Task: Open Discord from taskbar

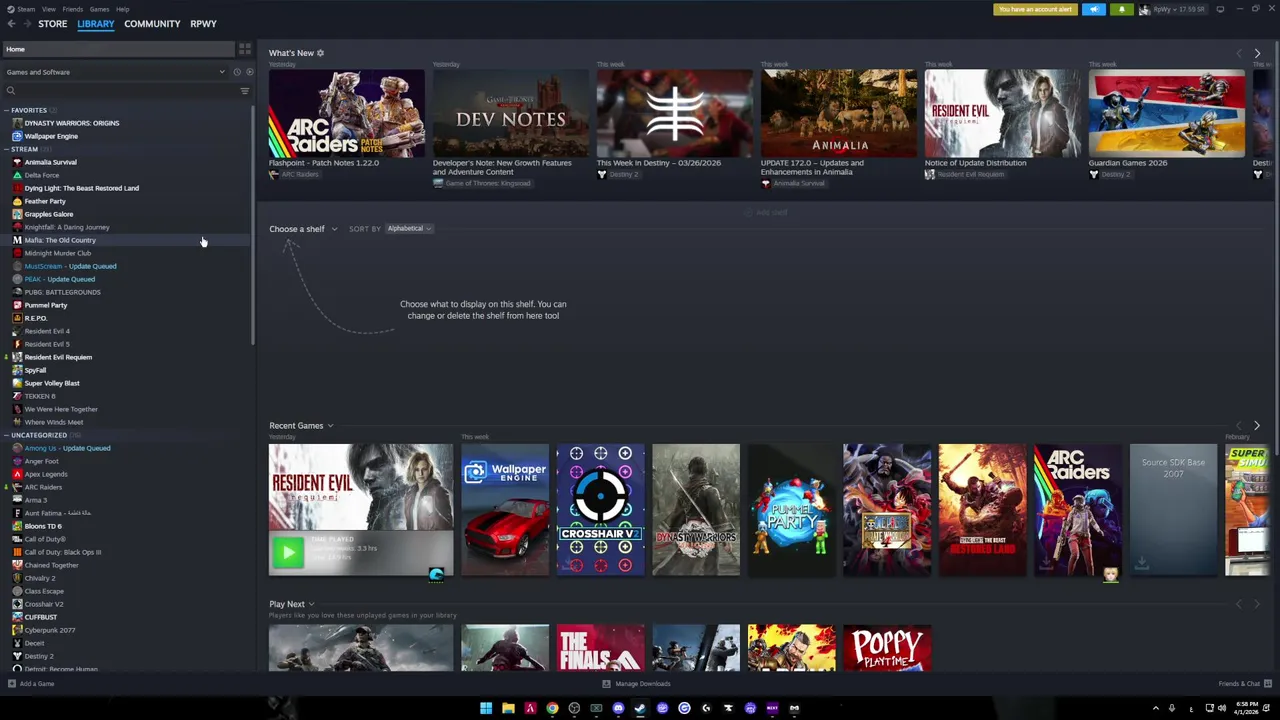Action: tap(618, 708)
